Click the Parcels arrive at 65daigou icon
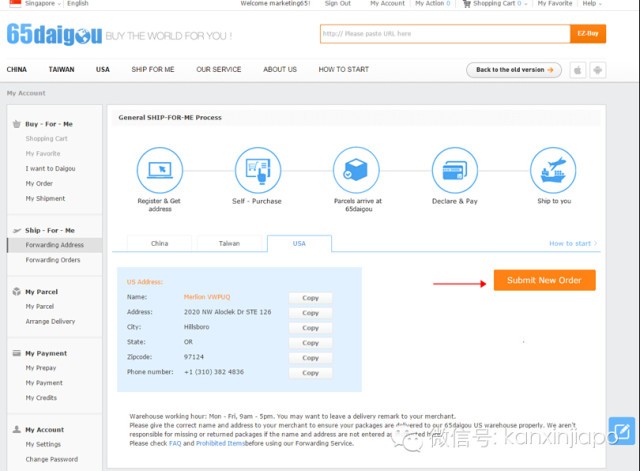The height and width of the screenshot is (471, 640). coord(357,170)
